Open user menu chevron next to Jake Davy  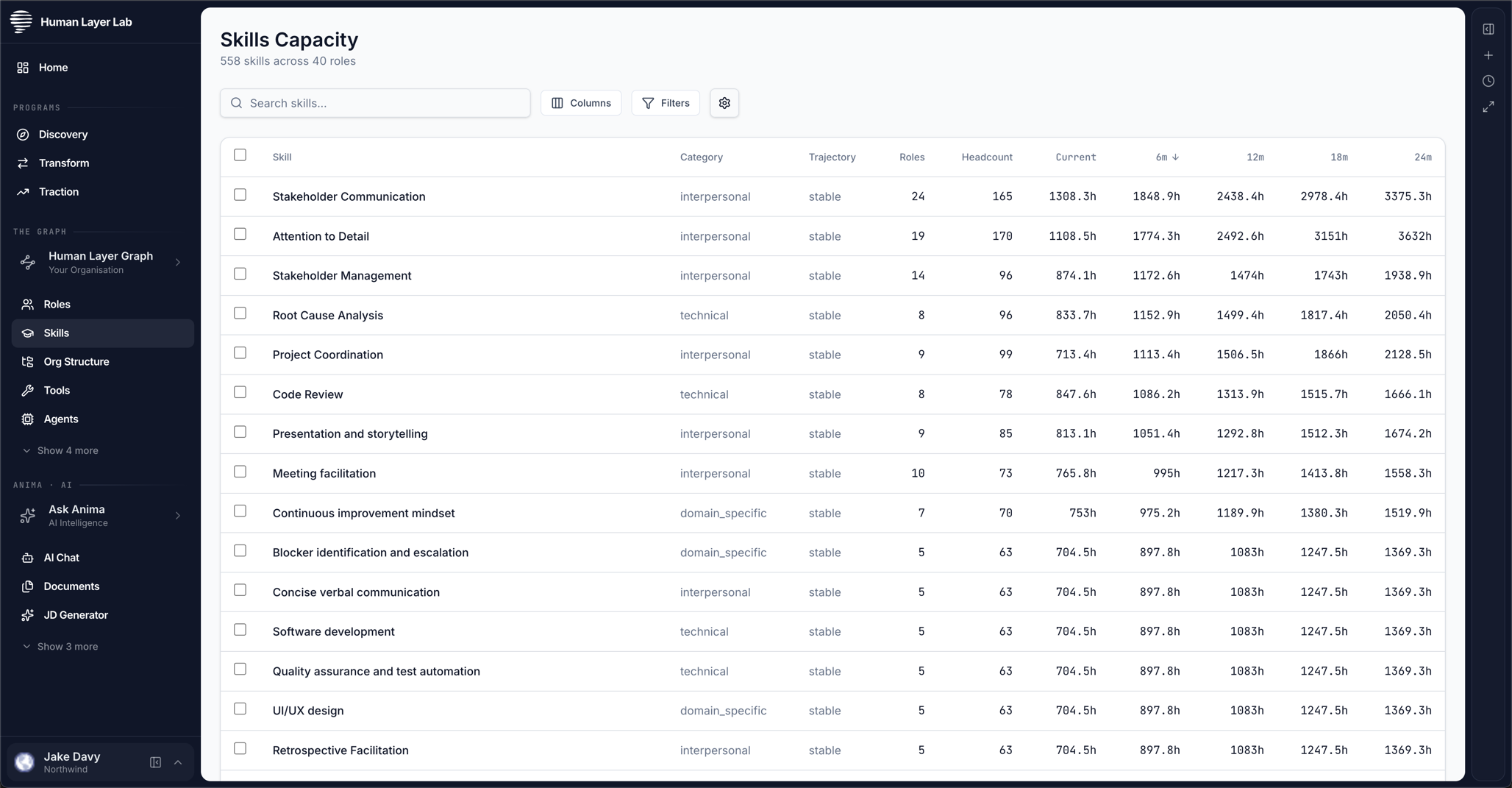pos(178,762)
